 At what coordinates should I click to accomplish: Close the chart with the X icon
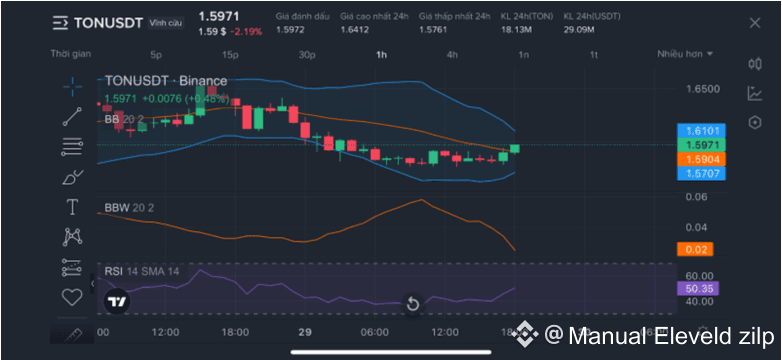click(x=755, y=22)
